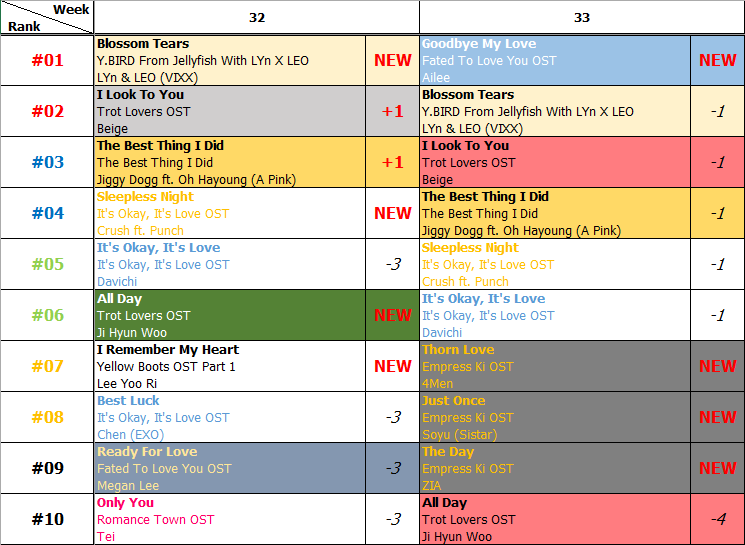This screenshot has height=545, width=745.
Task: Click rank cell #09
Action: [47, 468]
